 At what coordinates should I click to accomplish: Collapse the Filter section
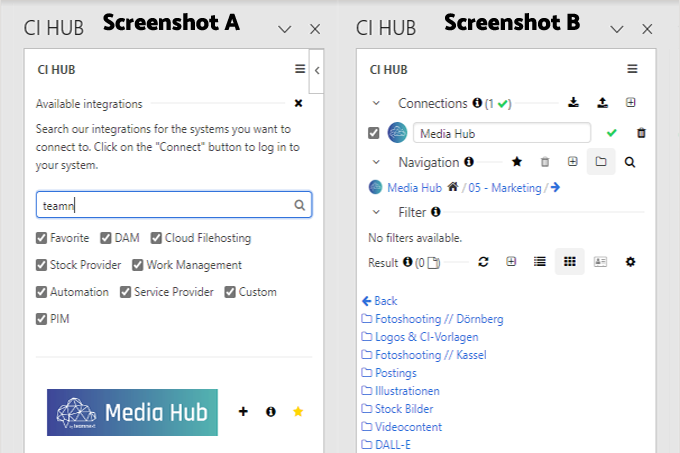click(376, 212)
